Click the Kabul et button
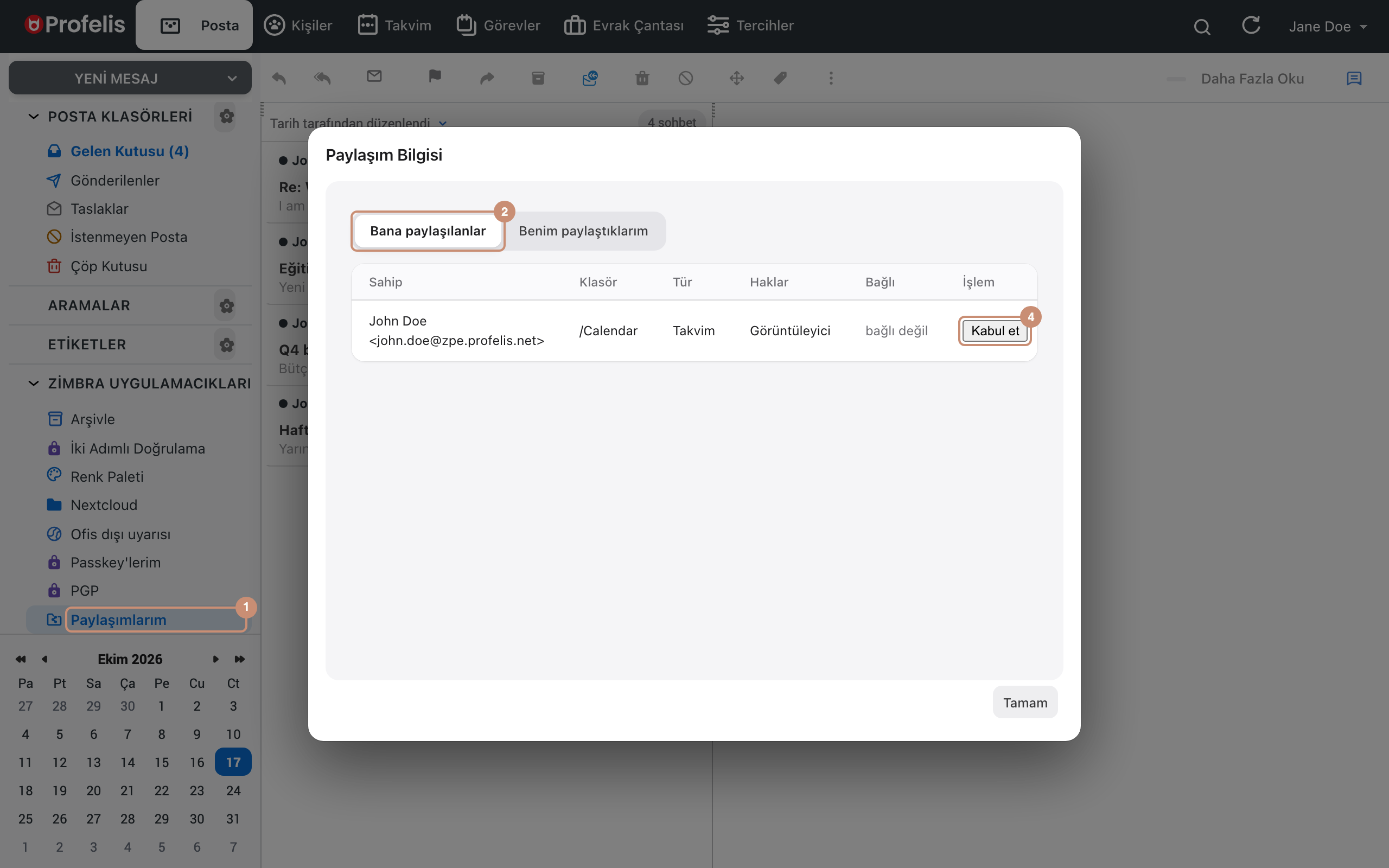This screenshot has height=868, width=1389. 995,331
